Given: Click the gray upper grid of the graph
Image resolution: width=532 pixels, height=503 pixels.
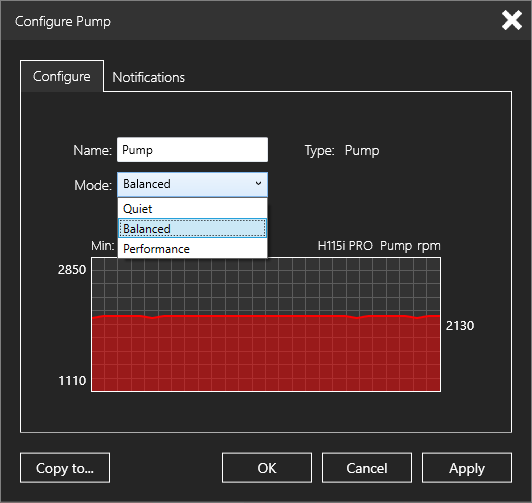Looking at the screenshot, I should [x=266, y=287].
